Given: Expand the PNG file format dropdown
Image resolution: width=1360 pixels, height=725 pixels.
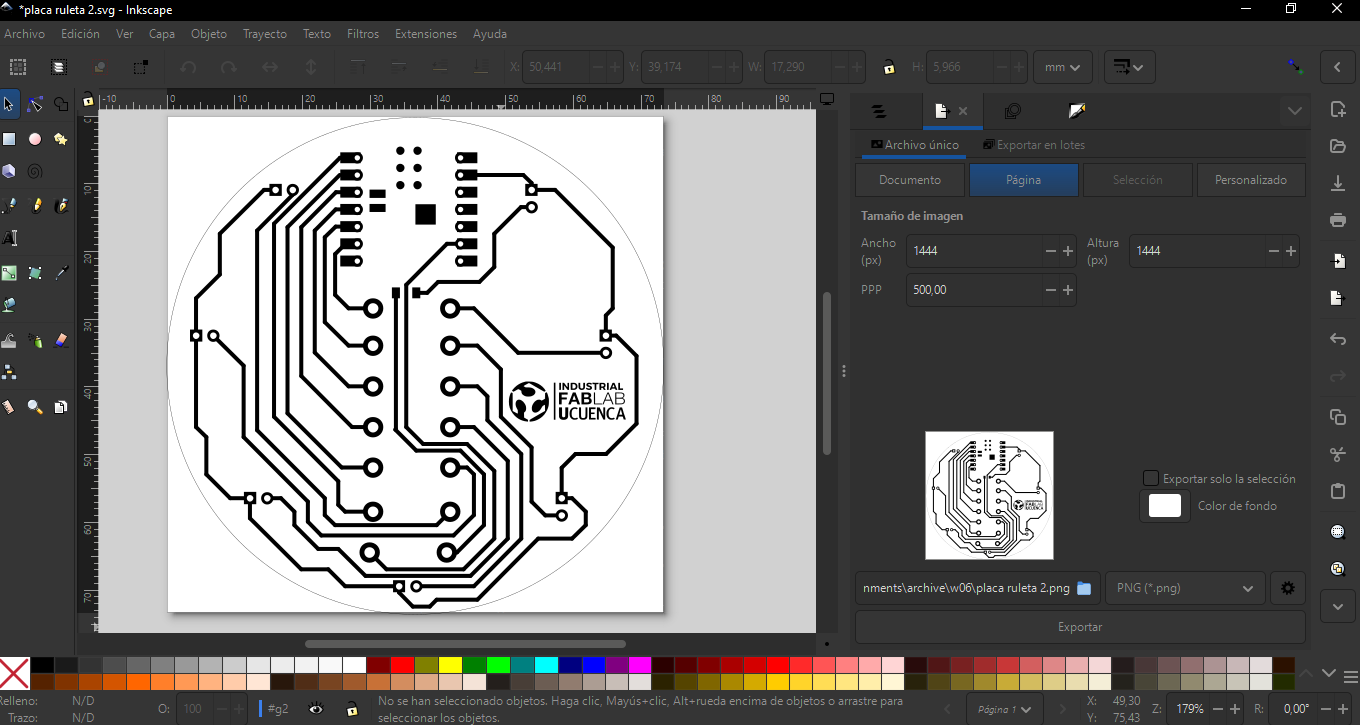Looking at the screenshot, I should (x=1184, y=588).
